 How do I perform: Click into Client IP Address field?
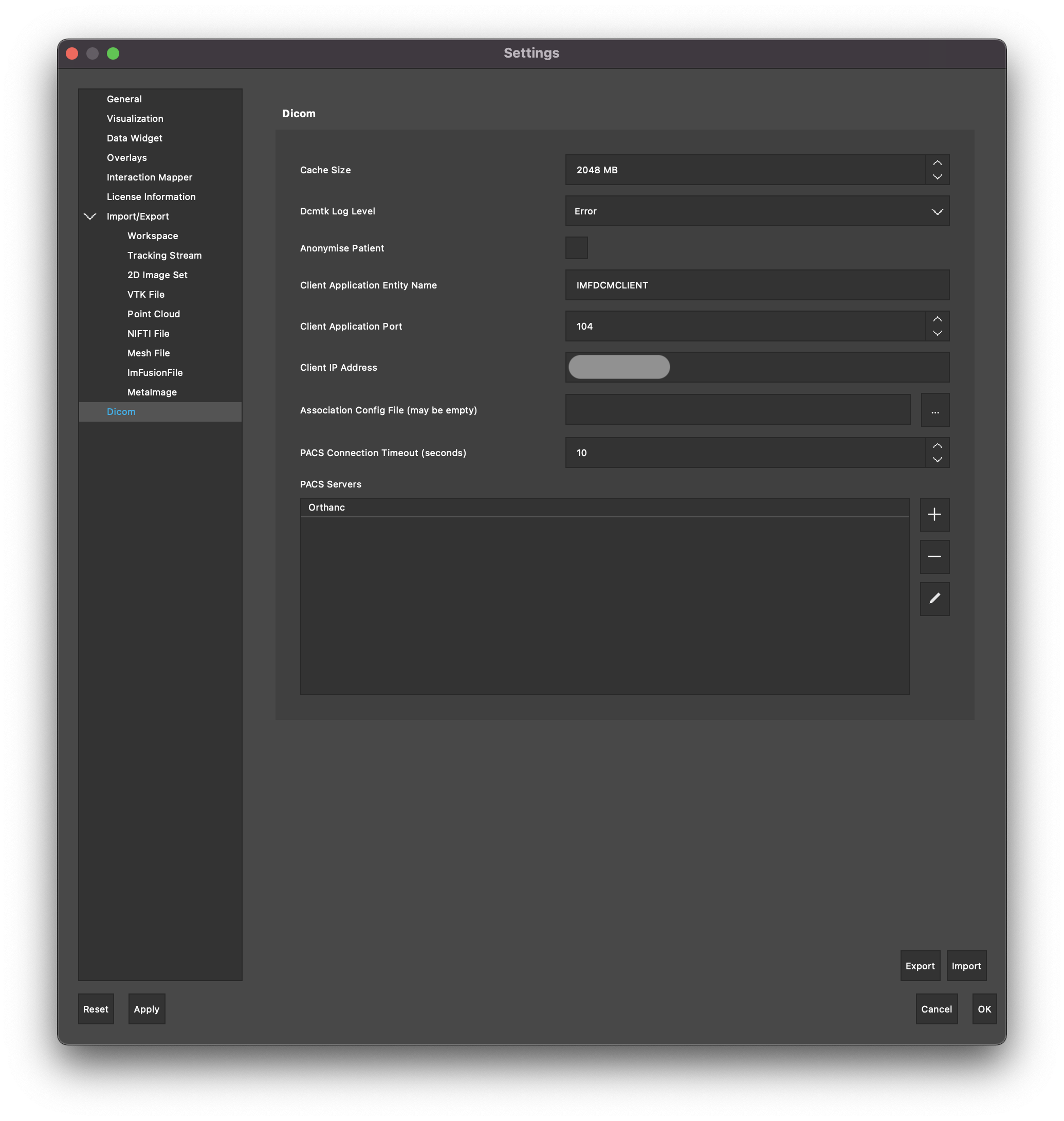pos(757,367)
